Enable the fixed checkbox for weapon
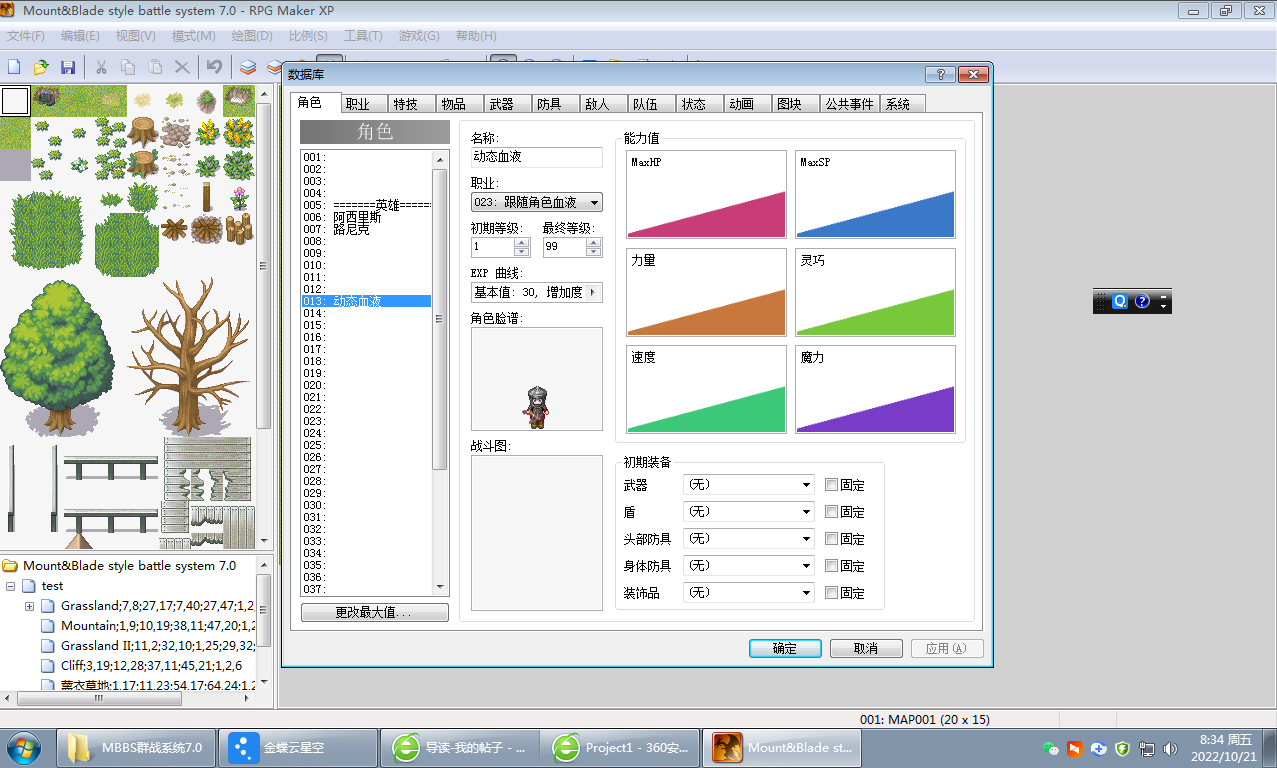 tap(832, 485)
